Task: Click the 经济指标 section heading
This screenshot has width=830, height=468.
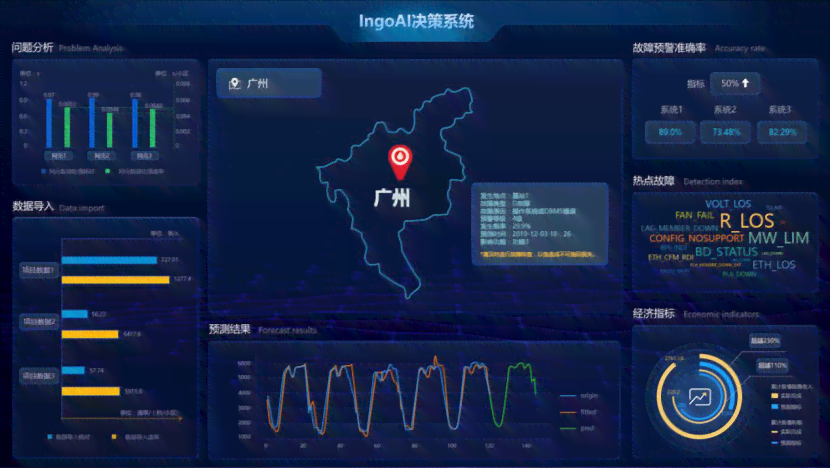Action: (x=654, y=313)
